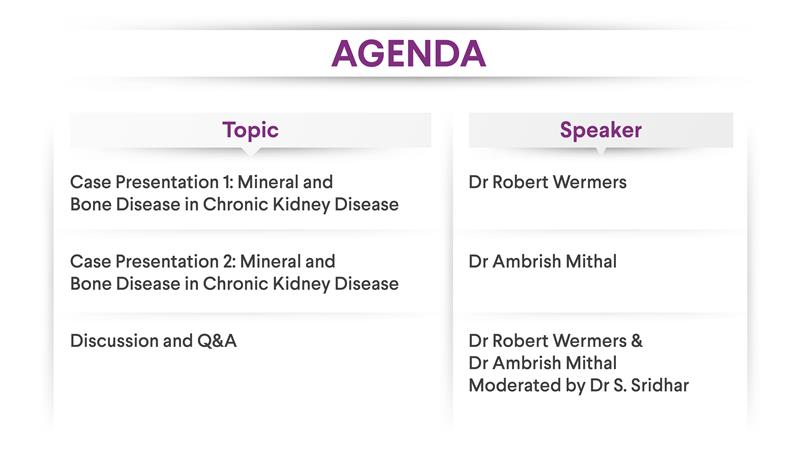Viewport: 800px width, 452px height.
Task: Click the divider line under second speaker row
Action: tap(601, 315)
